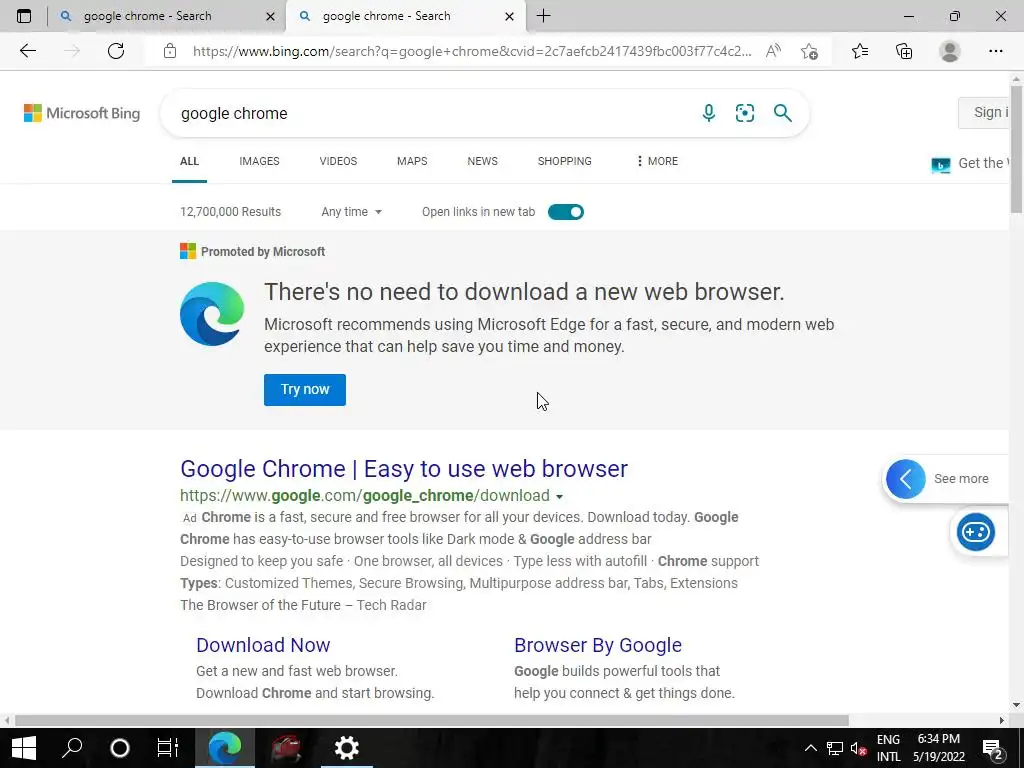Screen dimensions: 1024x768
Task: Open the Settings gear in taskbar
Action: click(346, 748)
